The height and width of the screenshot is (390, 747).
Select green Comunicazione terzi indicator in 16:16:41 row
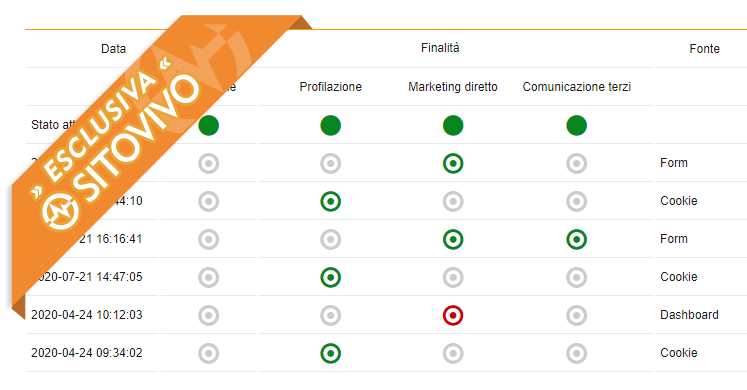[x=576, y=240]
